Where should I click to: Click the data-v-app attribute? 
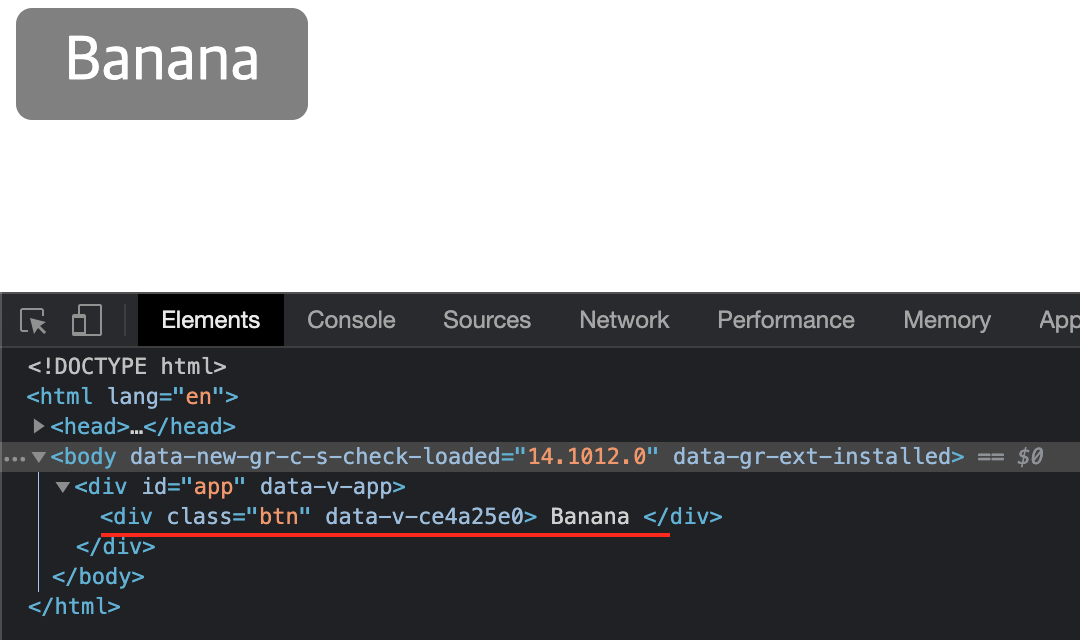(326, 487)
